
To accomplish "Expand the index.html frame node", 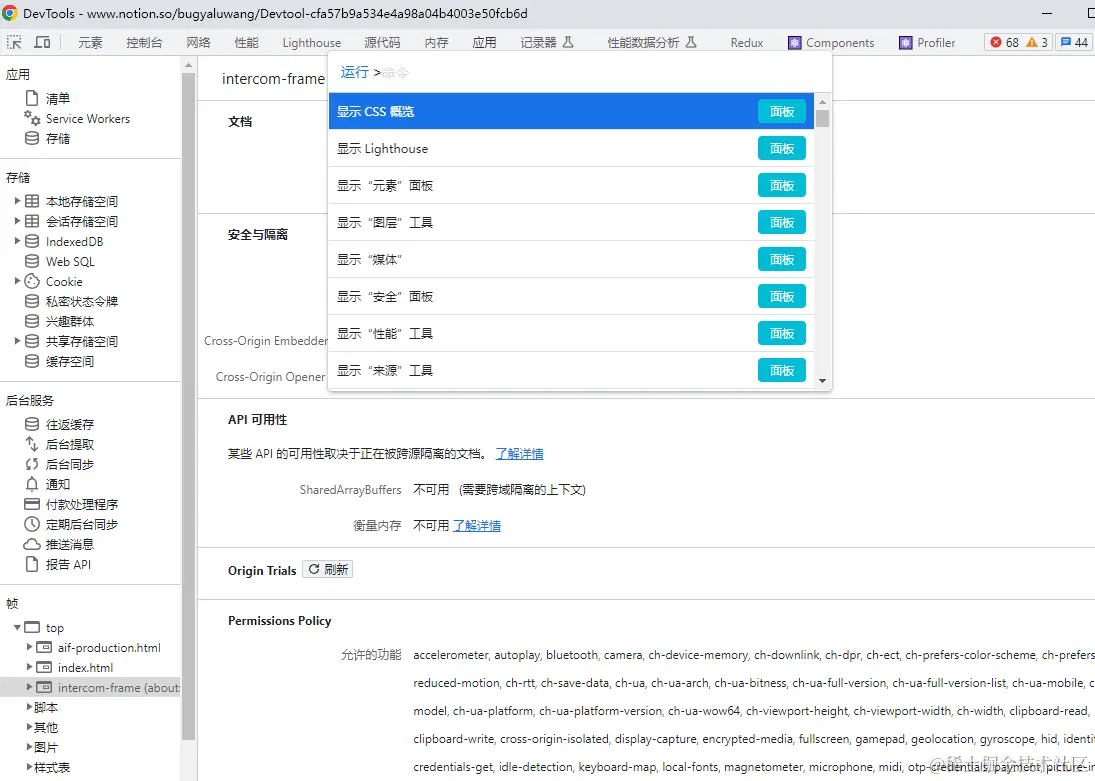I will coord(29,668).
